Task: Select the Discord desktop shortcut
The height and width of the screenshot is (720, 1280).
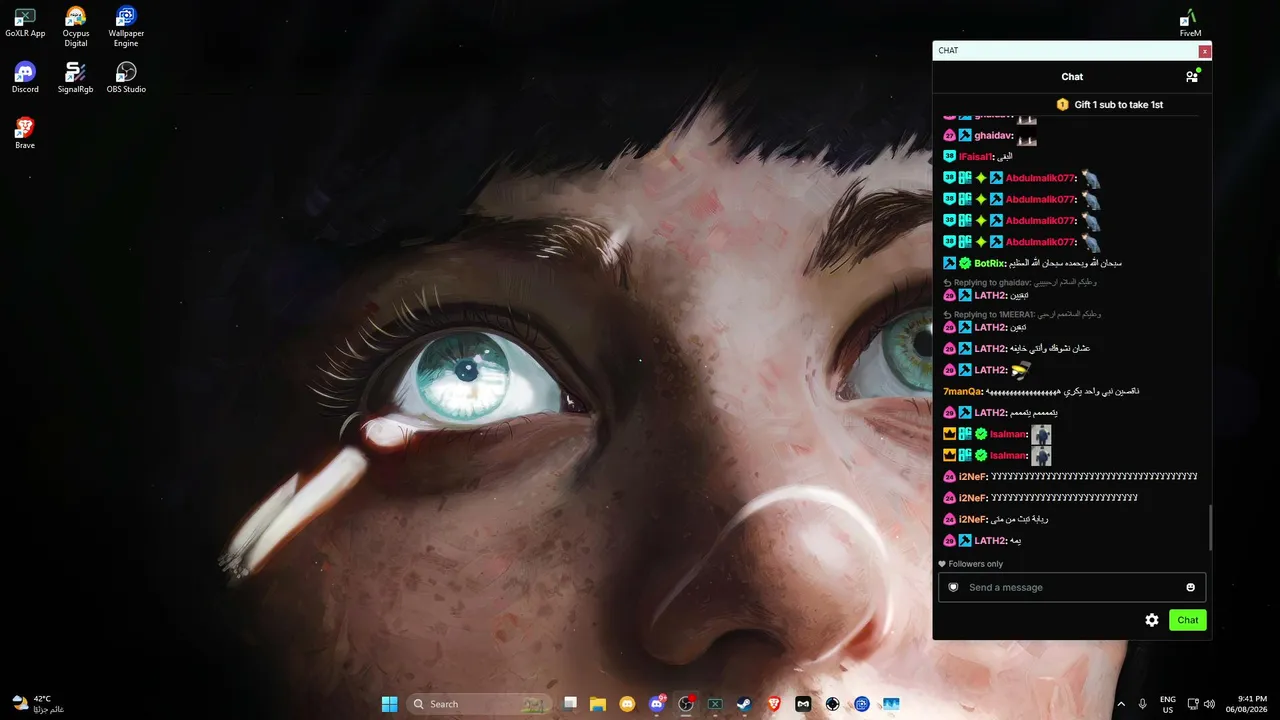Action: coord(25,78)
